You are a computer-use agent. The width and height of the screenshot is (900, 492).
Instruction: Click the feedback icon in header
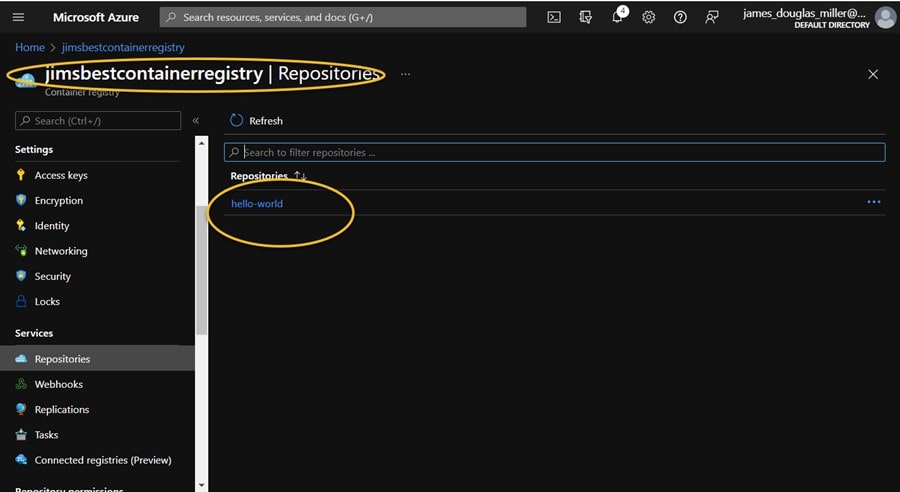712,17
